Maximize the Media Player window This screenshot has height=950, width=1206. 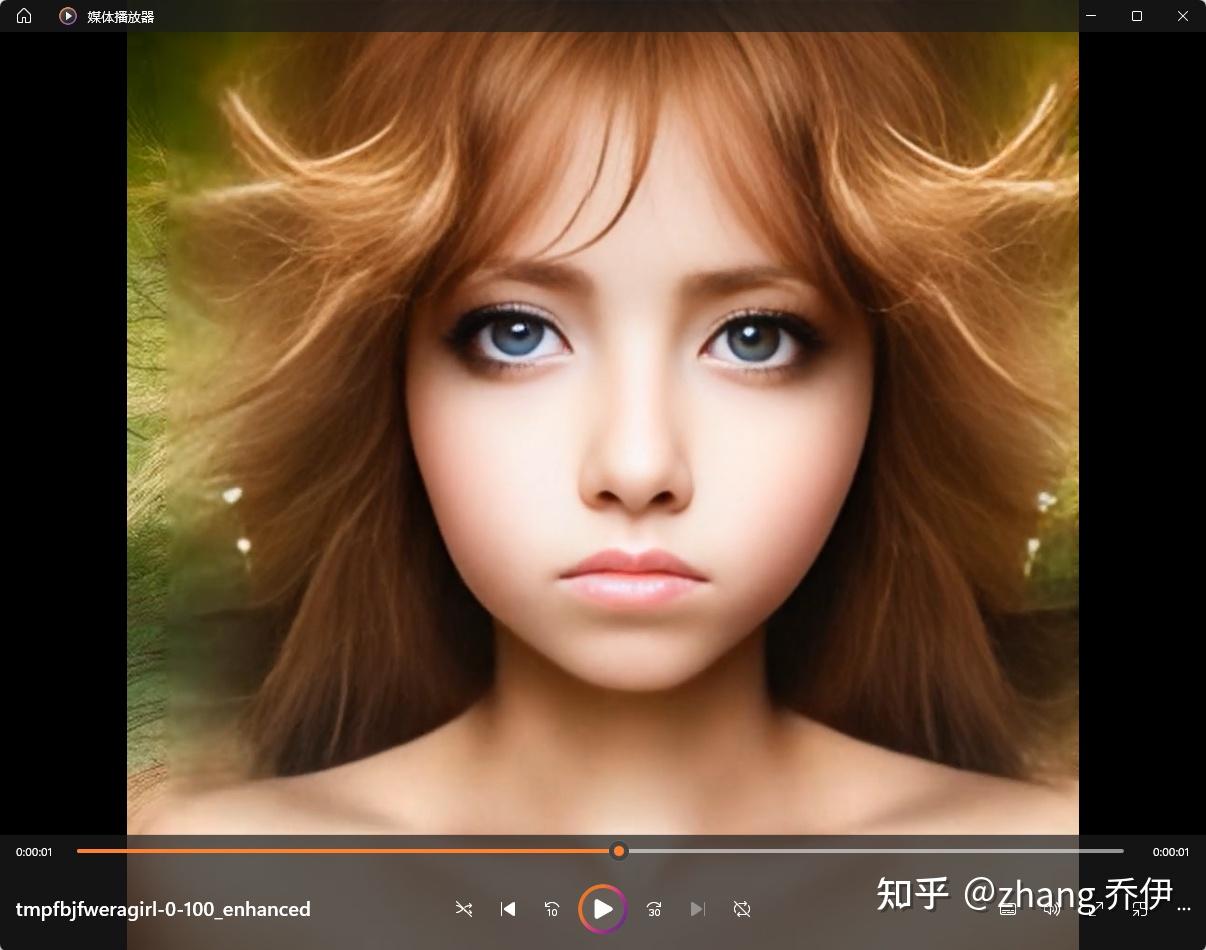[1137, 16]
